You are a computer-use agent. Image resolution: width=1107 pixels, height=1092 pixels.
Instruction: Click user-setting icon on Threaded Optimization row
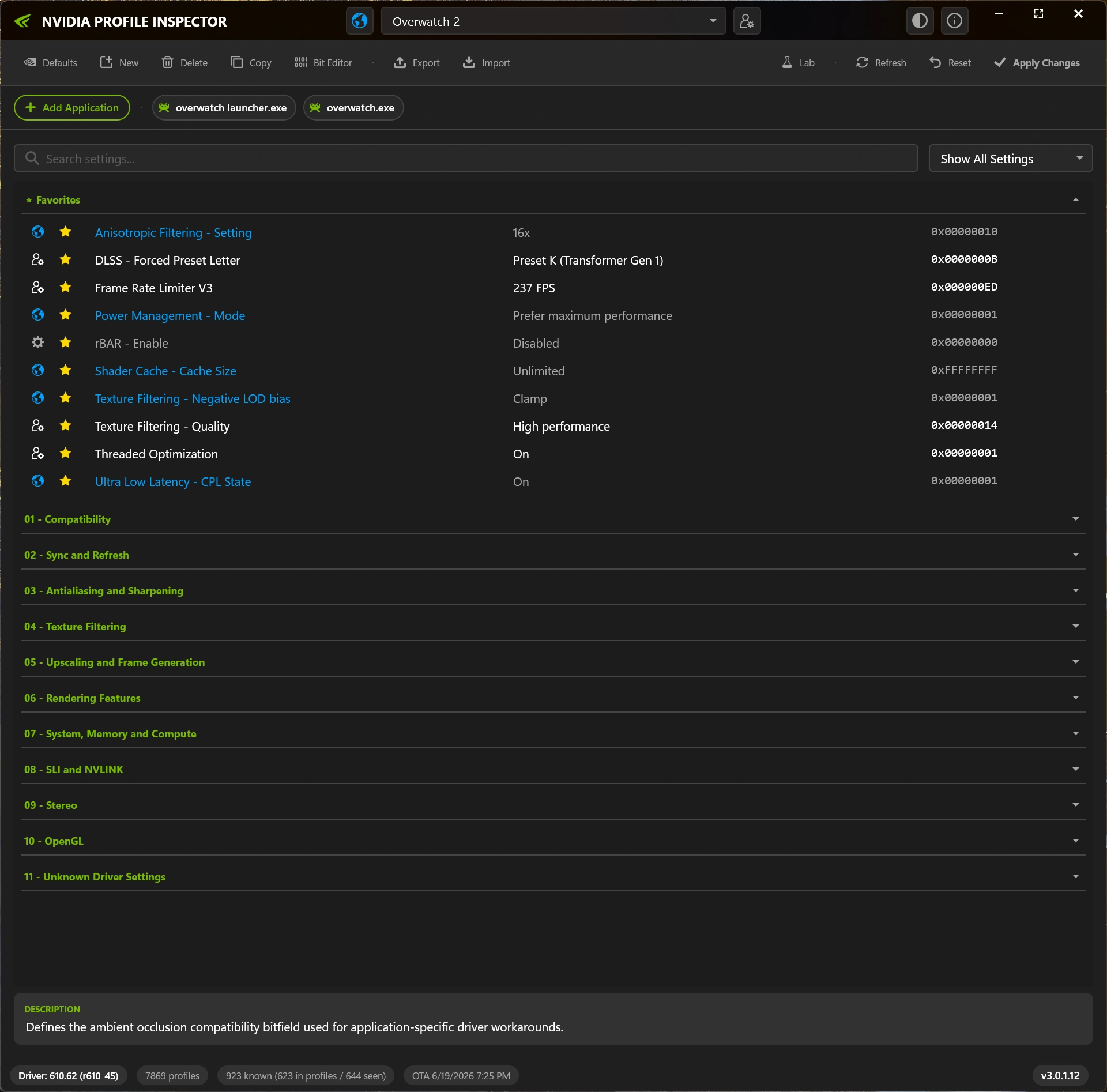(37, 453)
